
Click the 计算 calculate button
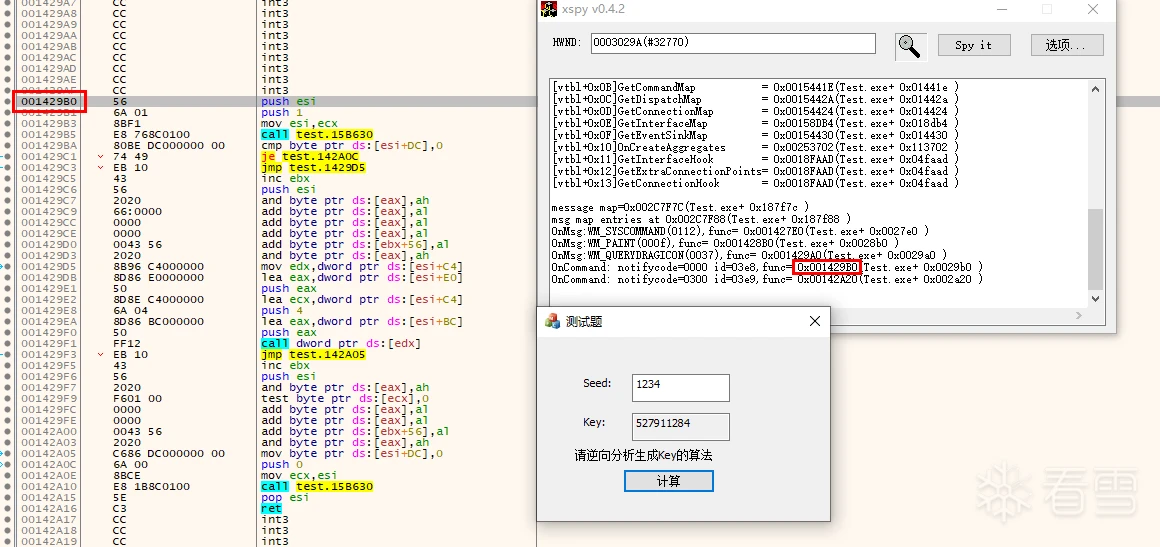point(668,481)
